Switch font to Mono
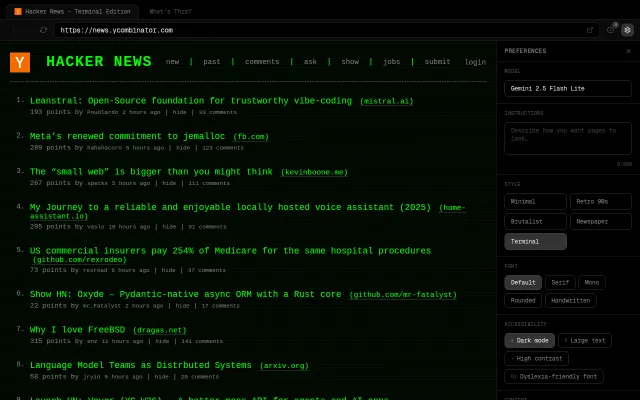The image size is (640, 400). click(x=591, y=282)
